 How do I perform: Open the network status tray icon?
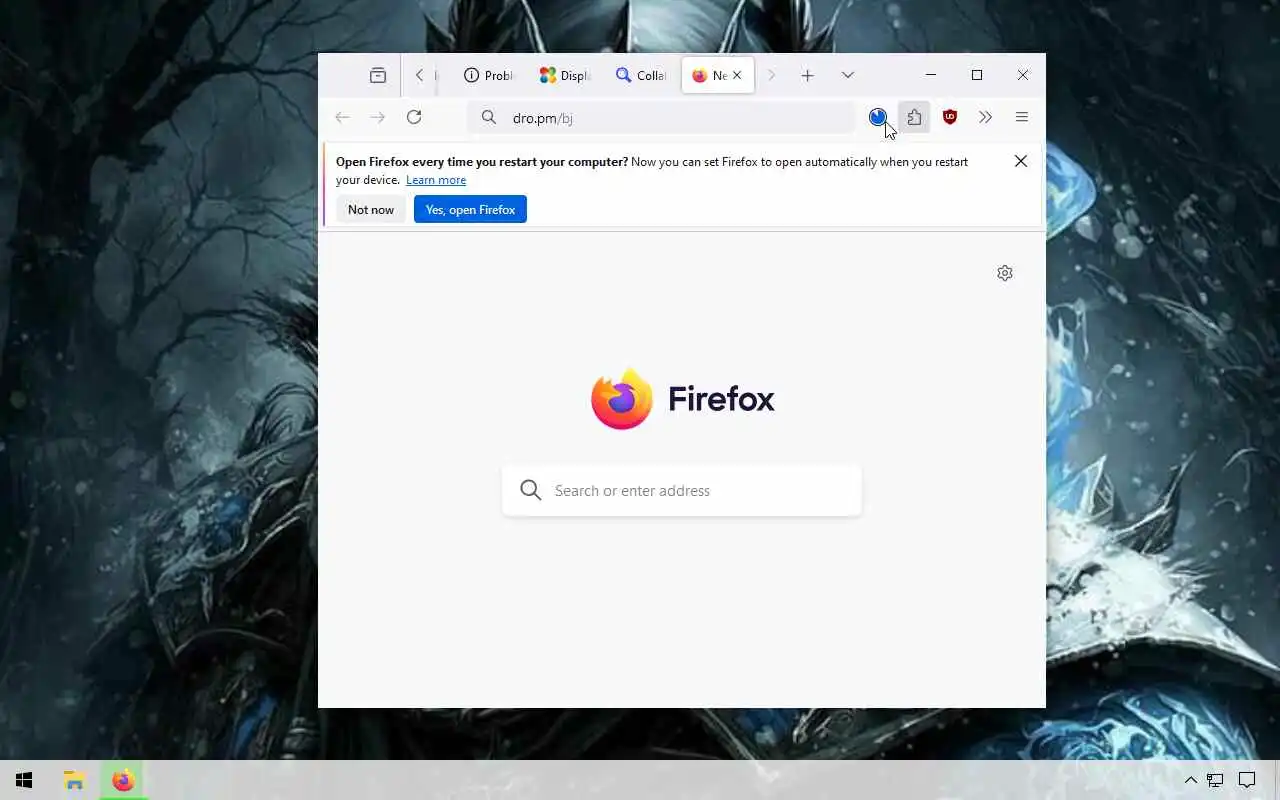click(x=1215, y=780)
